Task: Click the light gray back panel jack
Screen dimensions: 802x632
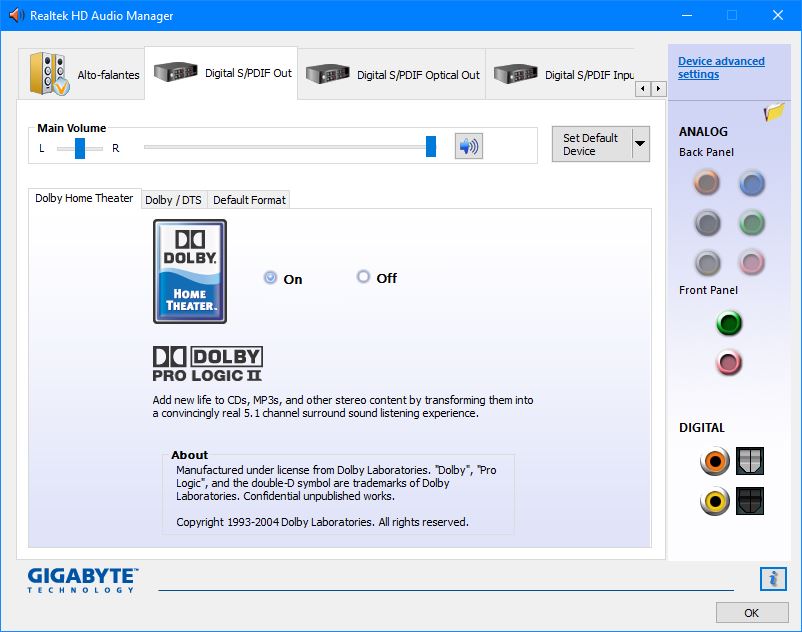Action: click(707, 263)
